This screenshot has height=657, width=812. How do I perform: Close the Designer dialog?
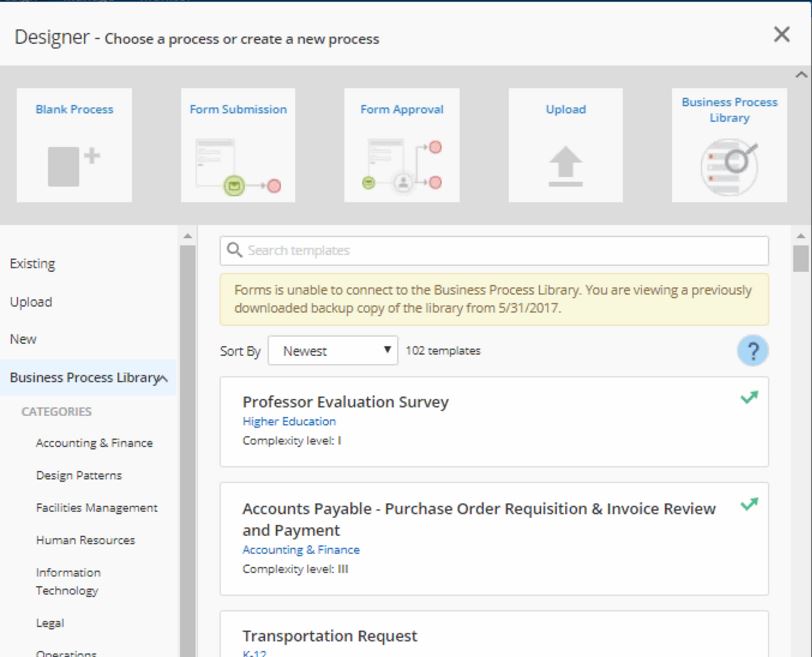[782, 35]
